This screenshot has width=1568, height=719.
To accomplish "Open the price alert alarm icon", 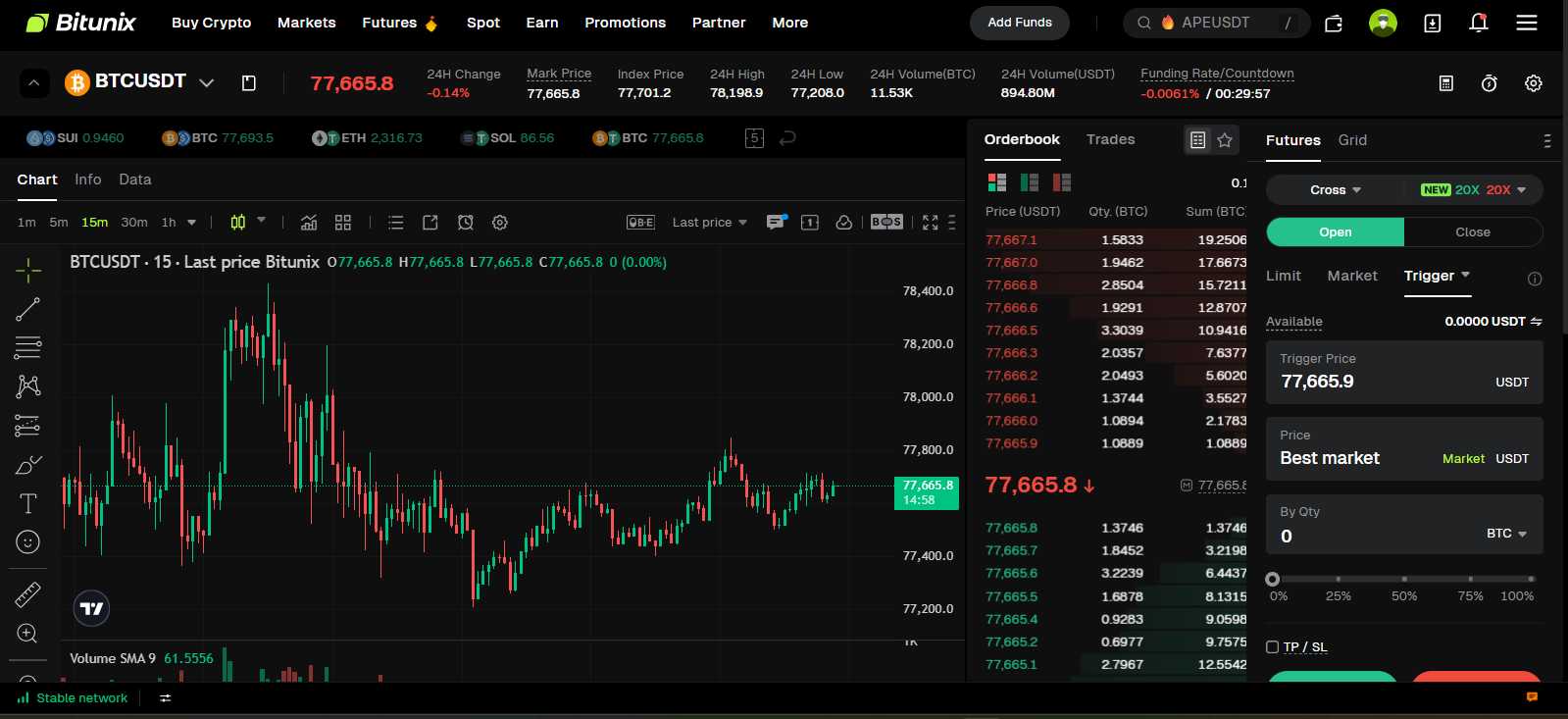I will [x=466, y=223].
